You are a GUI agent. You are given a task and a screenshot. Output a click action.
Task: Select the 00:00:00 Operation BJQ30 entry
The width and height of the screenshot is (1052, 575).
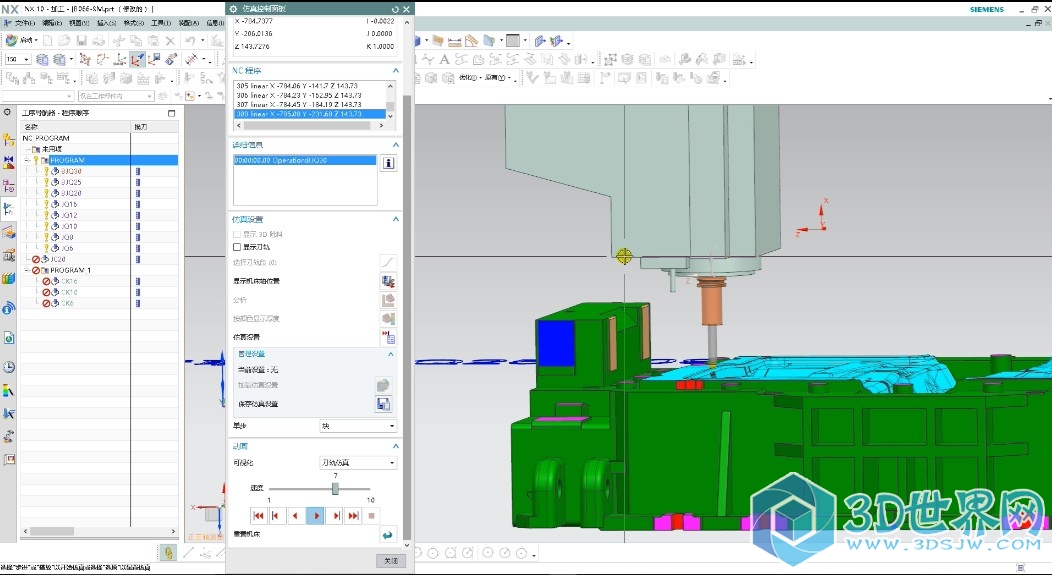click(x=305, y=160)
